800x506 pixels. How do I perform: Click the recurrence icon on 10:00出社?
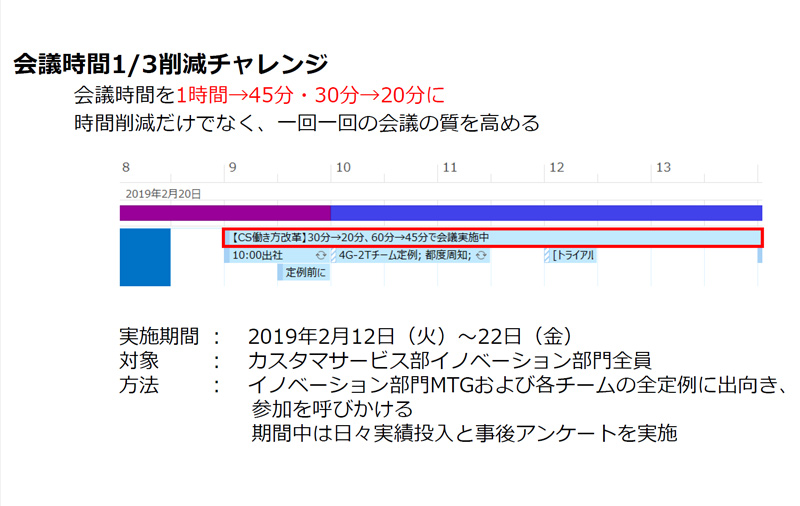point(320,255)
